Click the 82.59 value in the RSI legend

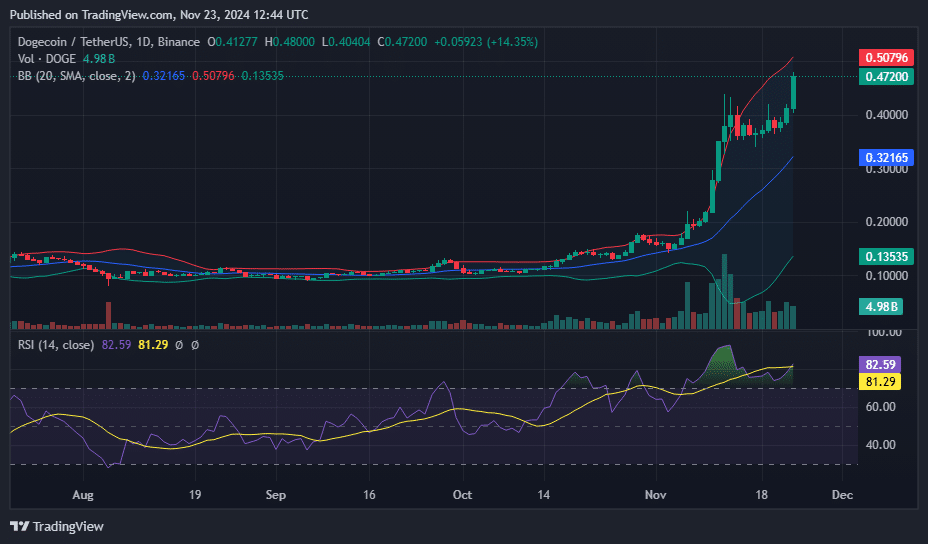pos(116,345)
